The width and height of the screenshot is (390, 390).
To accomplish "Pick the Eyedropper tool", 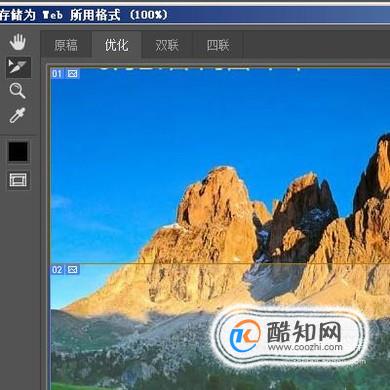I will point(17,115).
